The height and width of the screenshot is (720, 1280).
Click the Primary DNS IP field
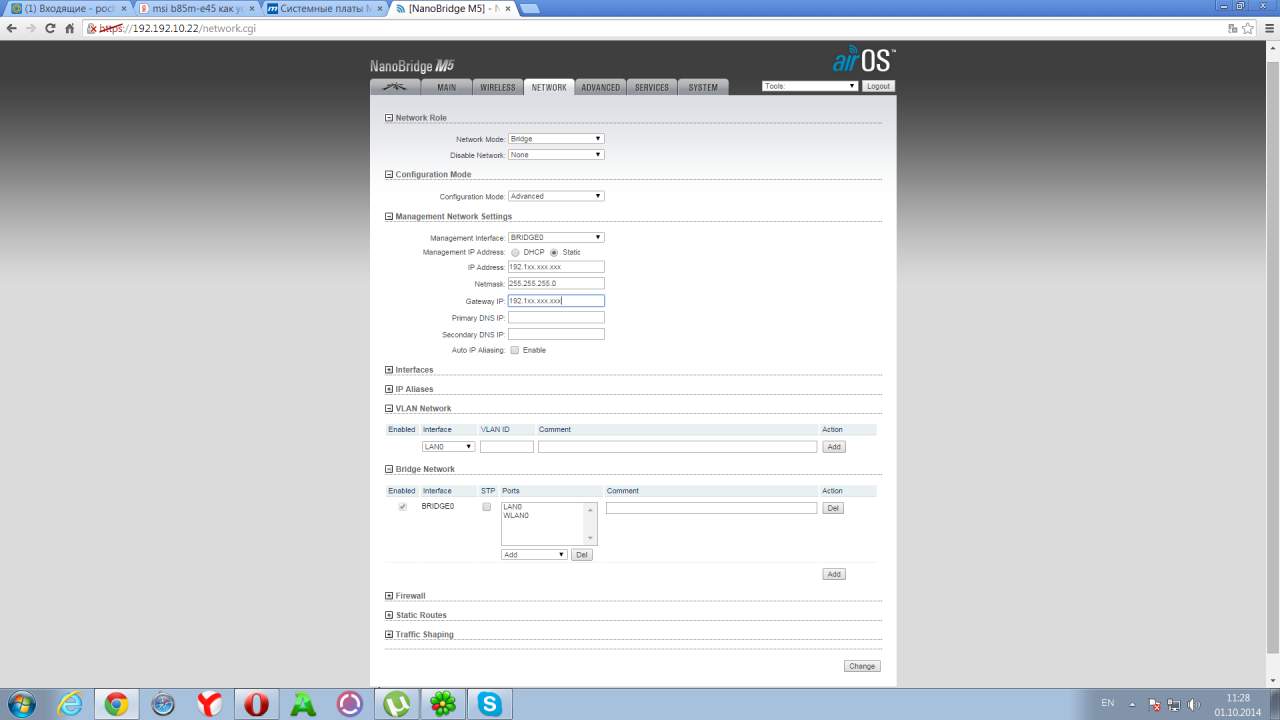click(x=556, y=317)
